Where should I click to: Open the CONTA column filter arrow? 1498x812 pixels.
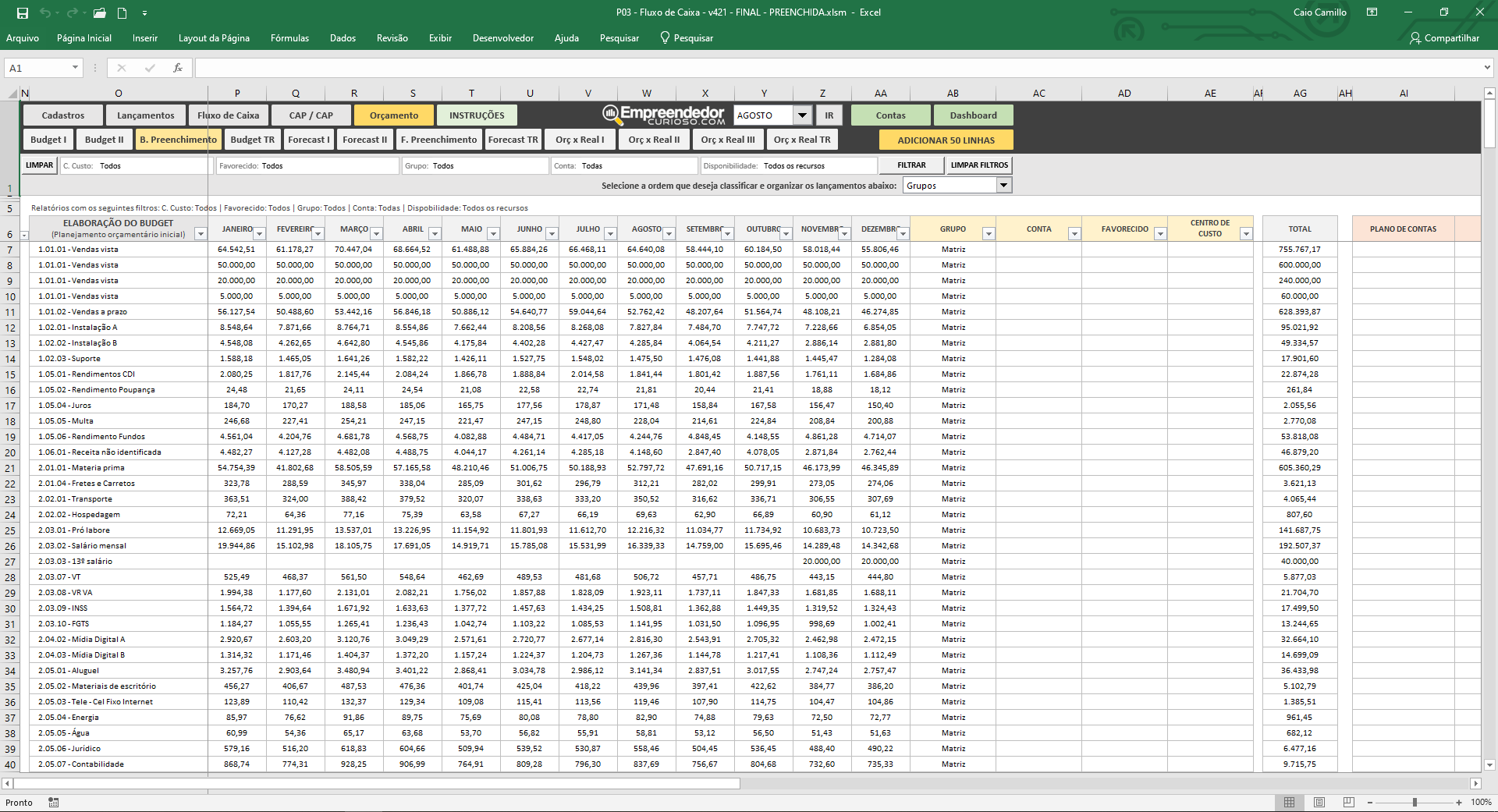point(1074,233)
